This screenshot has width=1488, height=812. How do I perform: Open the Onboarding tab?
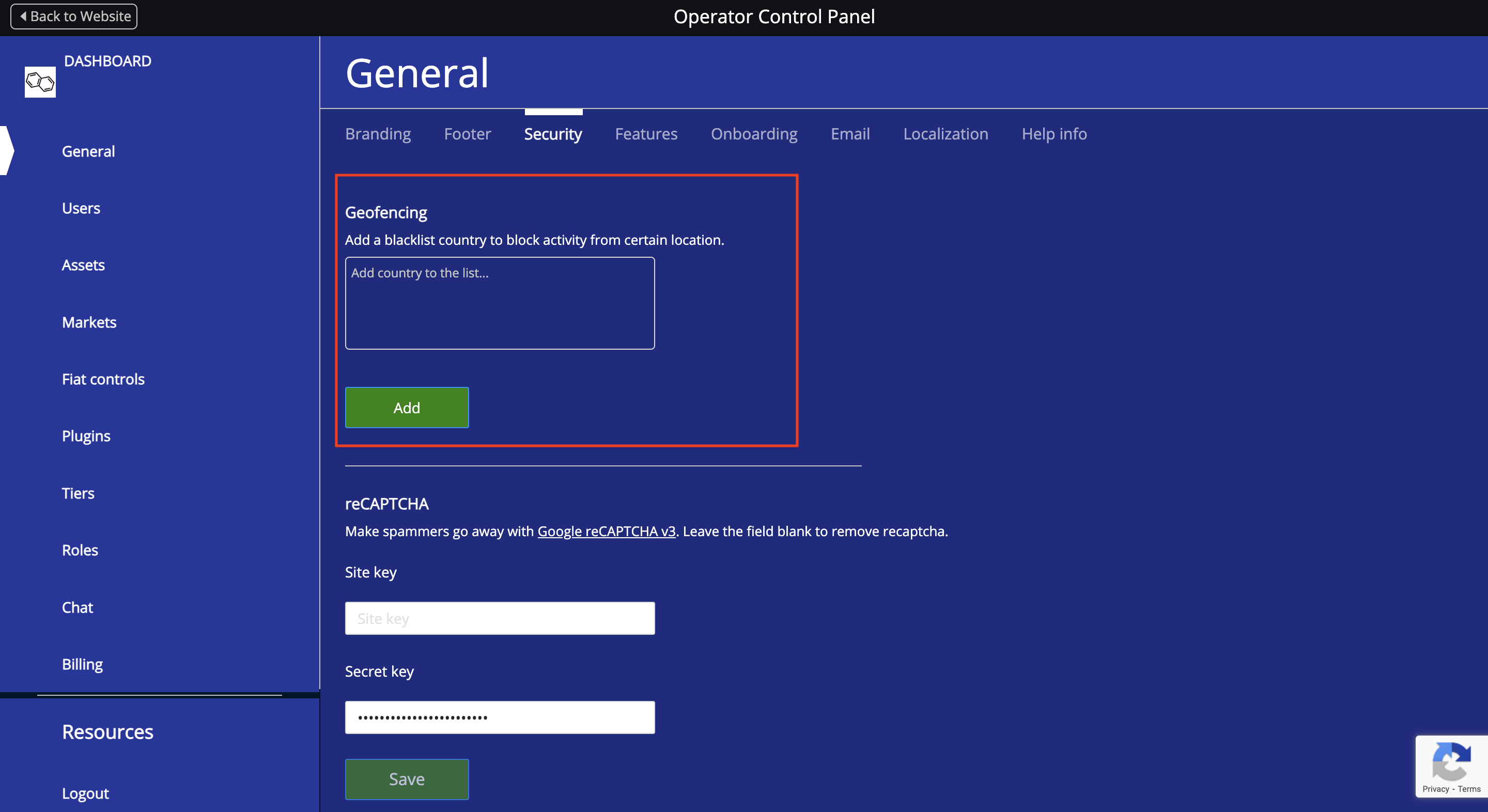[753, 134]
